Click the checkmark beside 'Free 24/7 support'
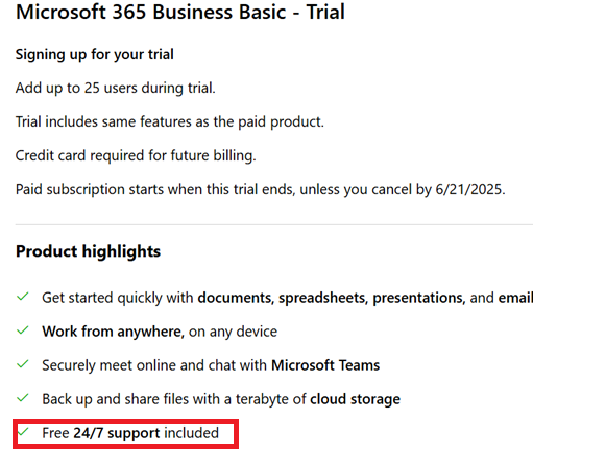The width and height of the screenshot is (611, 469). tap(23, 432)
